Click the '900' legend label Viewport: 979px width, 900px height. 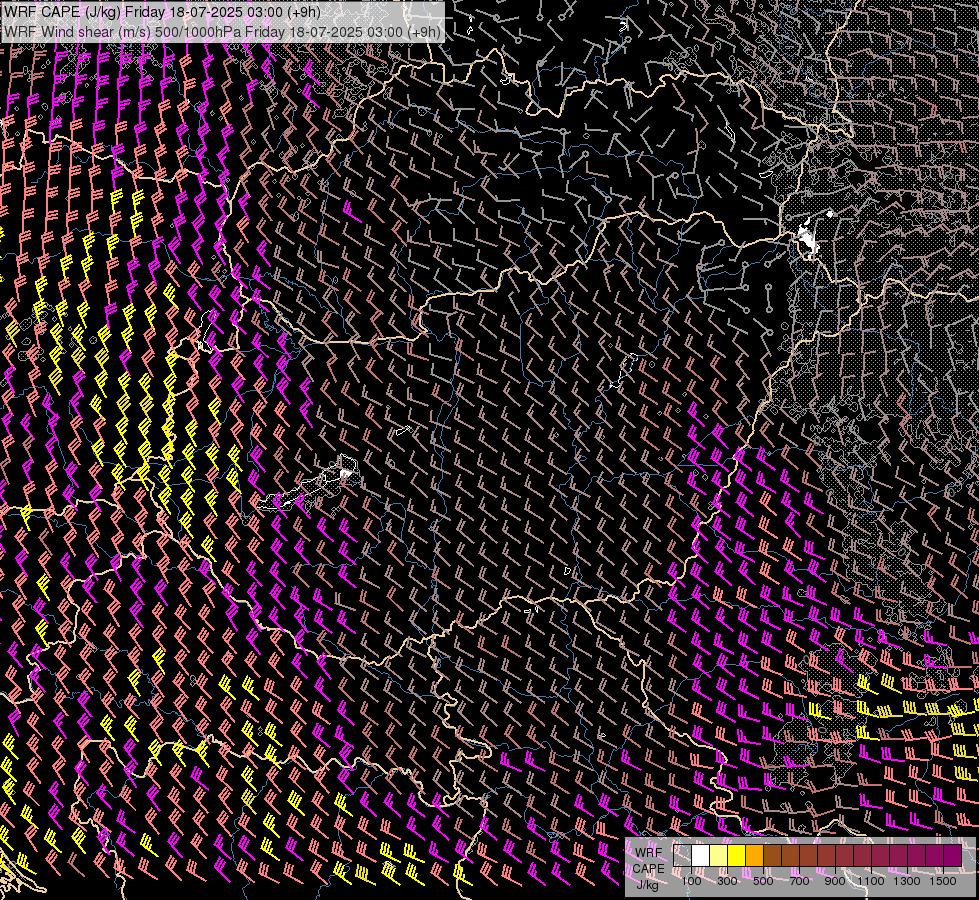(835, 881)
